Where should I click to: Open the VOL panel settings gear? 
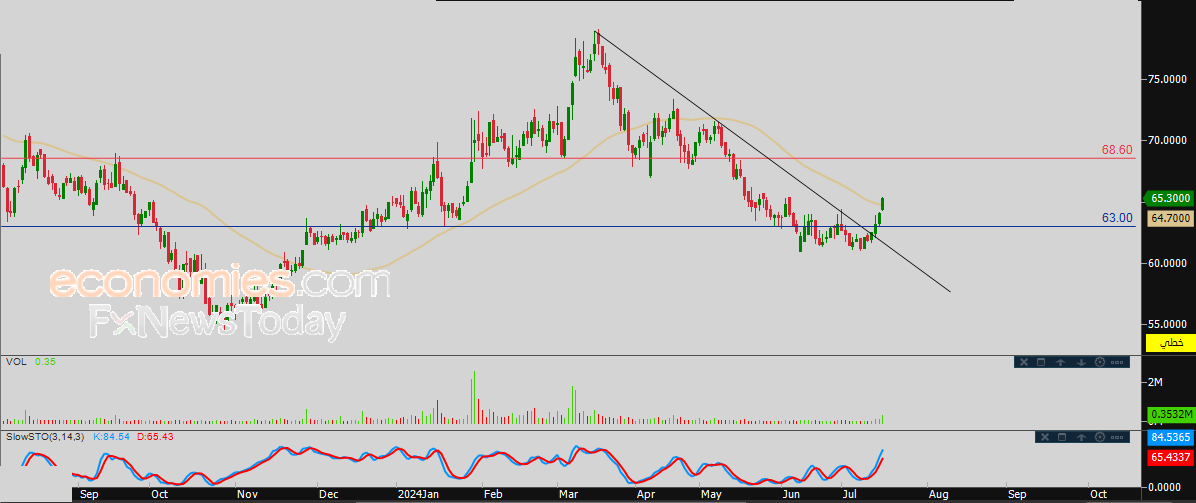pos(1100,362)
